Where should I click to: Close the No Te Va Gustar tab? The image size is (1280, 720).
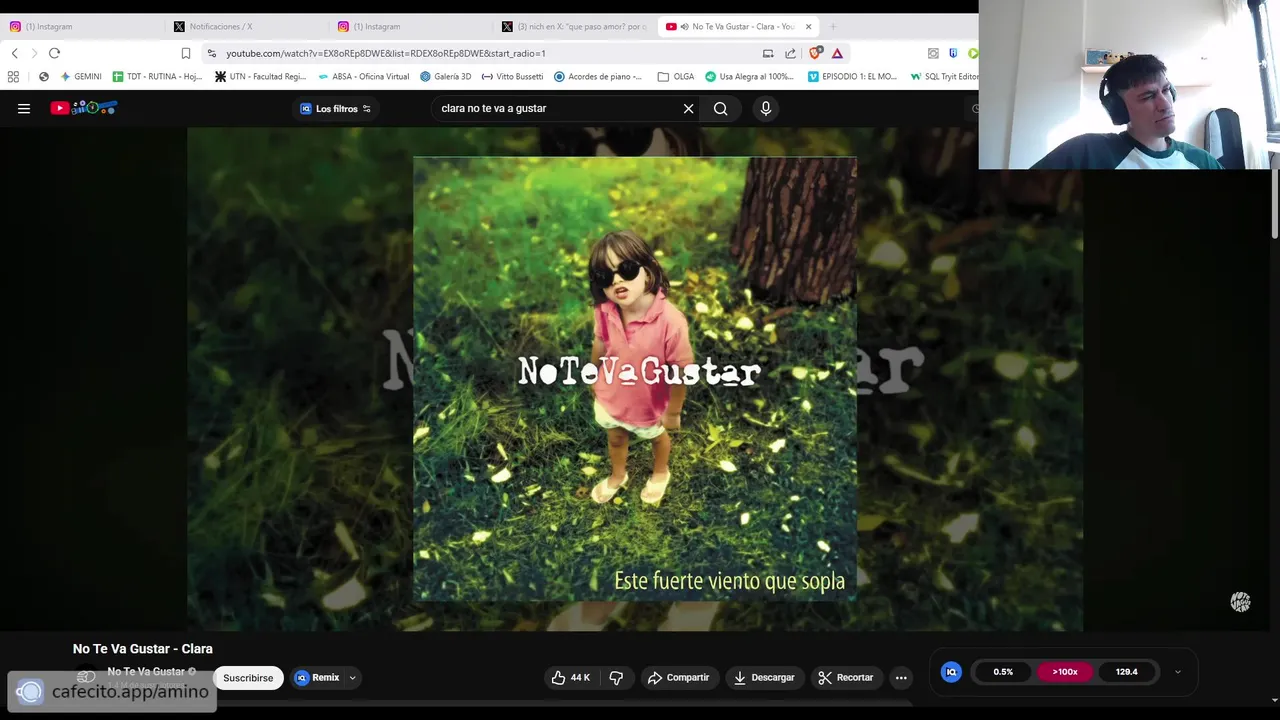pyautogui.click(x=808, y=26)
